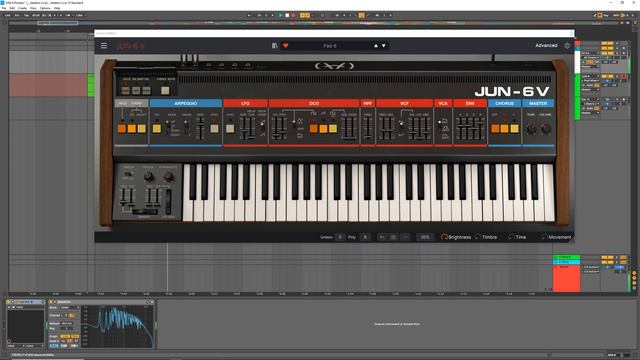Click first Voice Calibration button
The height and width of the screenshot is (360, 640).
[x=126, y=90]
